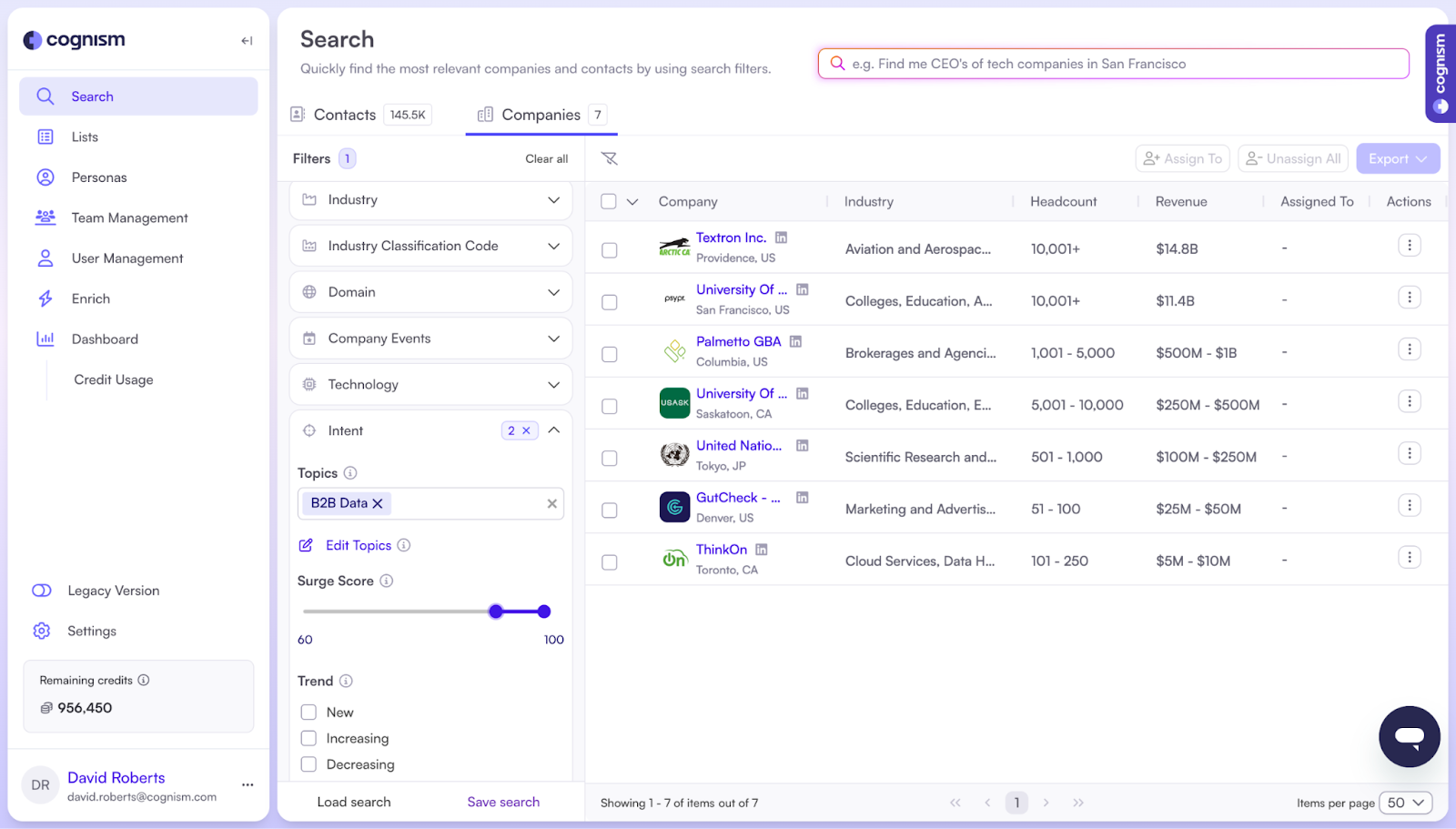Click the AI search input field
Screen dimensions: 1456x829
click(x=1113, y=64)
